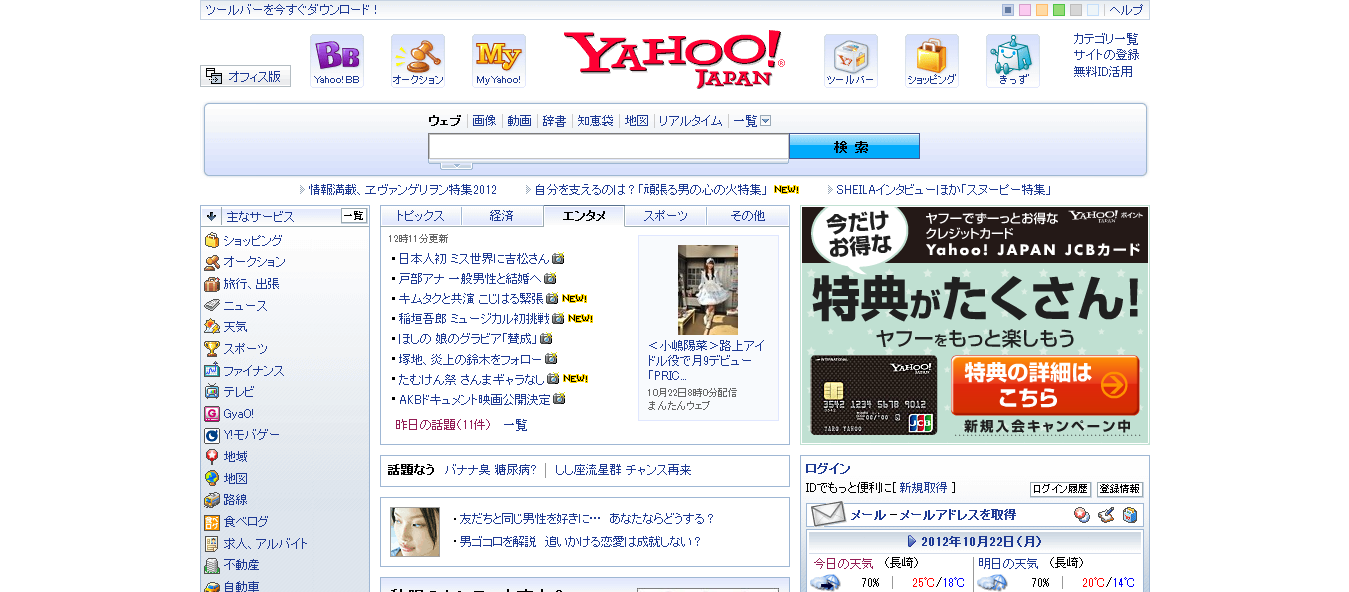Image resolution: width=1349 pixels, height=592 pixels.
Task: Click the blue box icon in mail row
Action: pyautogui.click(x=1130, y=515)
